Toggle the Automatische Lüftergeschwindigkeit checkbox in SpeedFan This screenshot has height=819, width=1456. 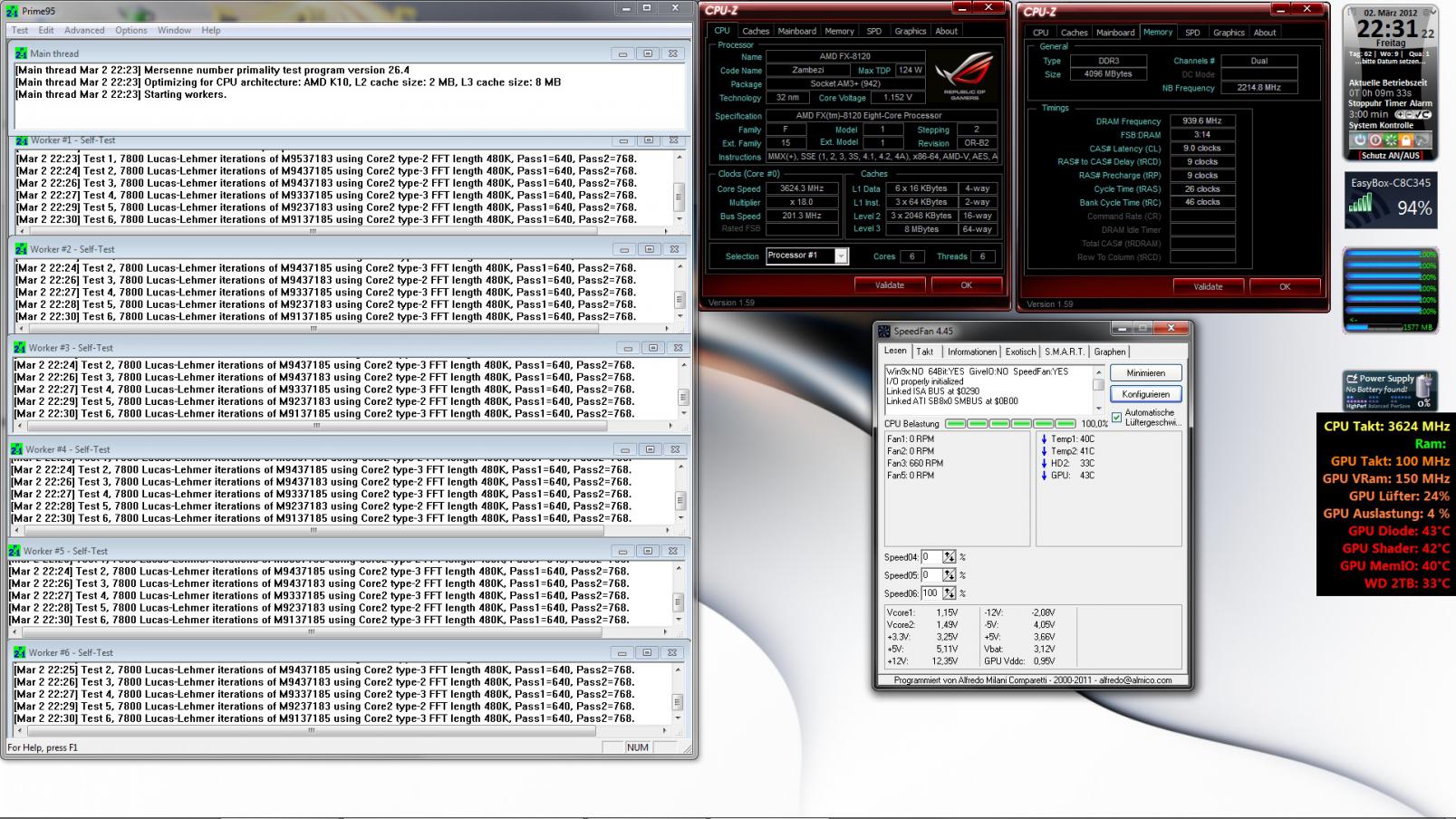[x=1116, y=418]
